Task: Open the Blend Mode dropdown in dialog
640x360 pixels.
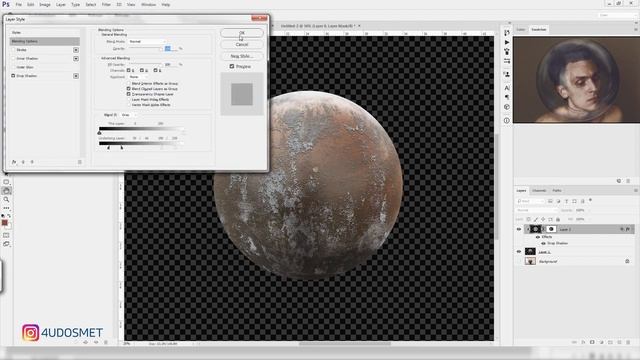Action: (147, 42)
